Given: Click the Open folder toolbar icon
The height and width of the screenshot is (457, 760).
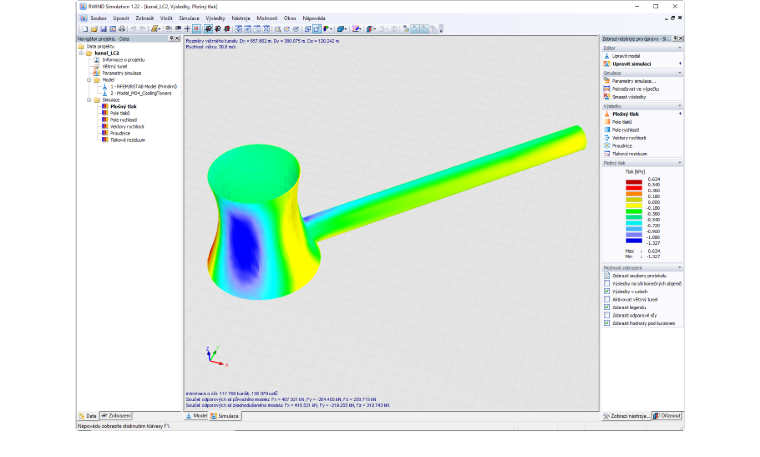Looking at the screenshot, I should 95,29.
